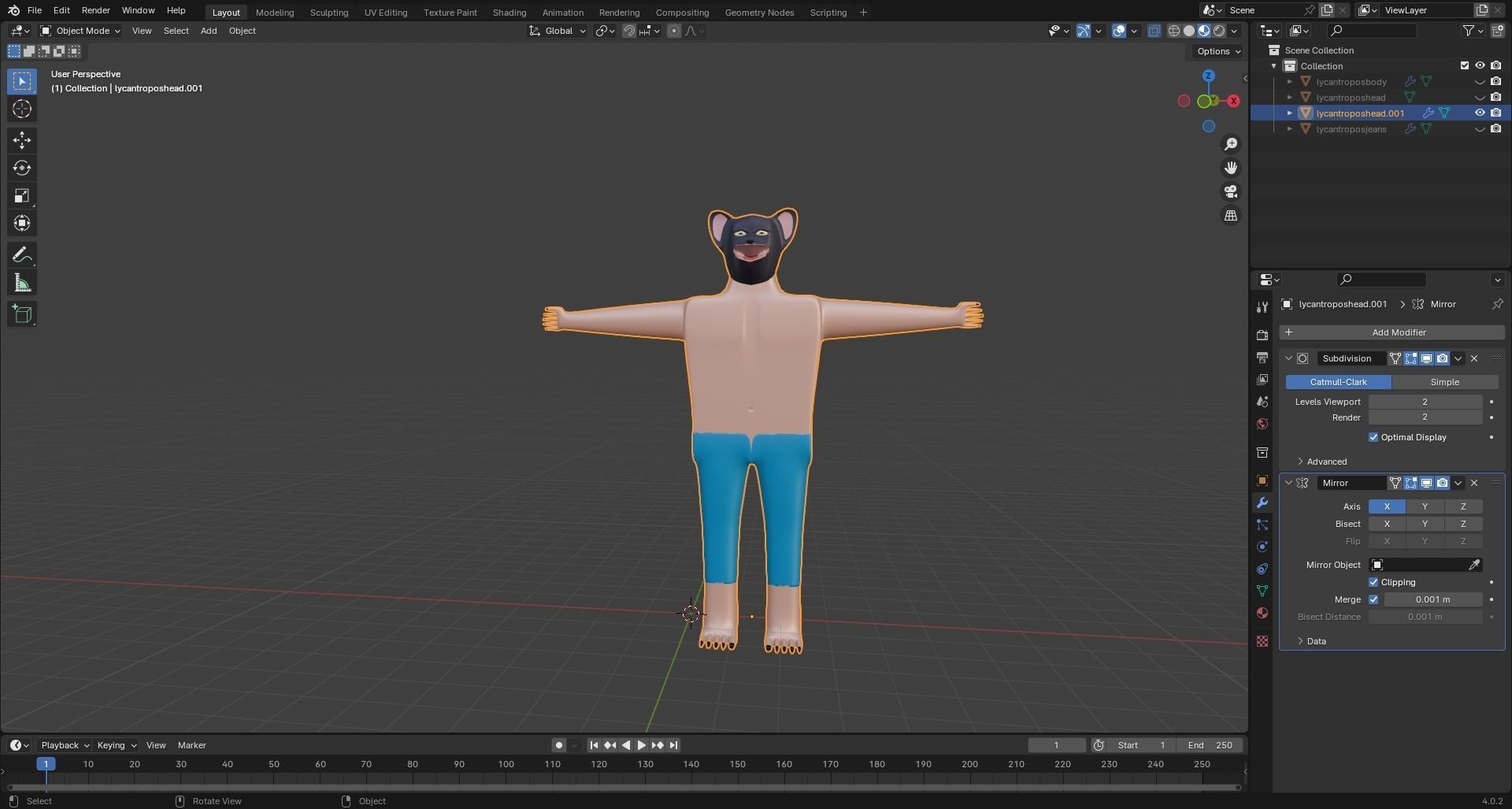Viewport: 1512px width, 809px height.
Task: Select the Cursor tool in the toolbar
Action: (x=22, y=109)
